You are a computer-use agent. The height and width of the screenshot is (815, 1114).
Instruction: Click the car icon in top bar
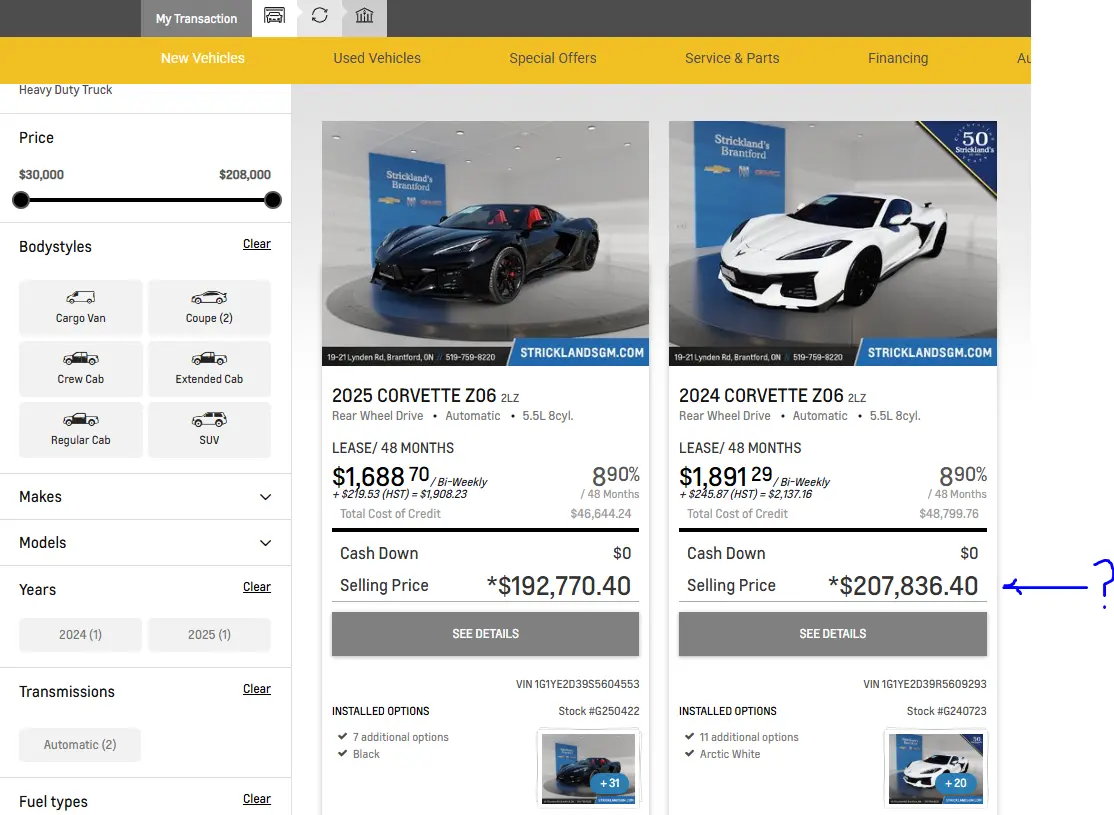tap(274, 16)
